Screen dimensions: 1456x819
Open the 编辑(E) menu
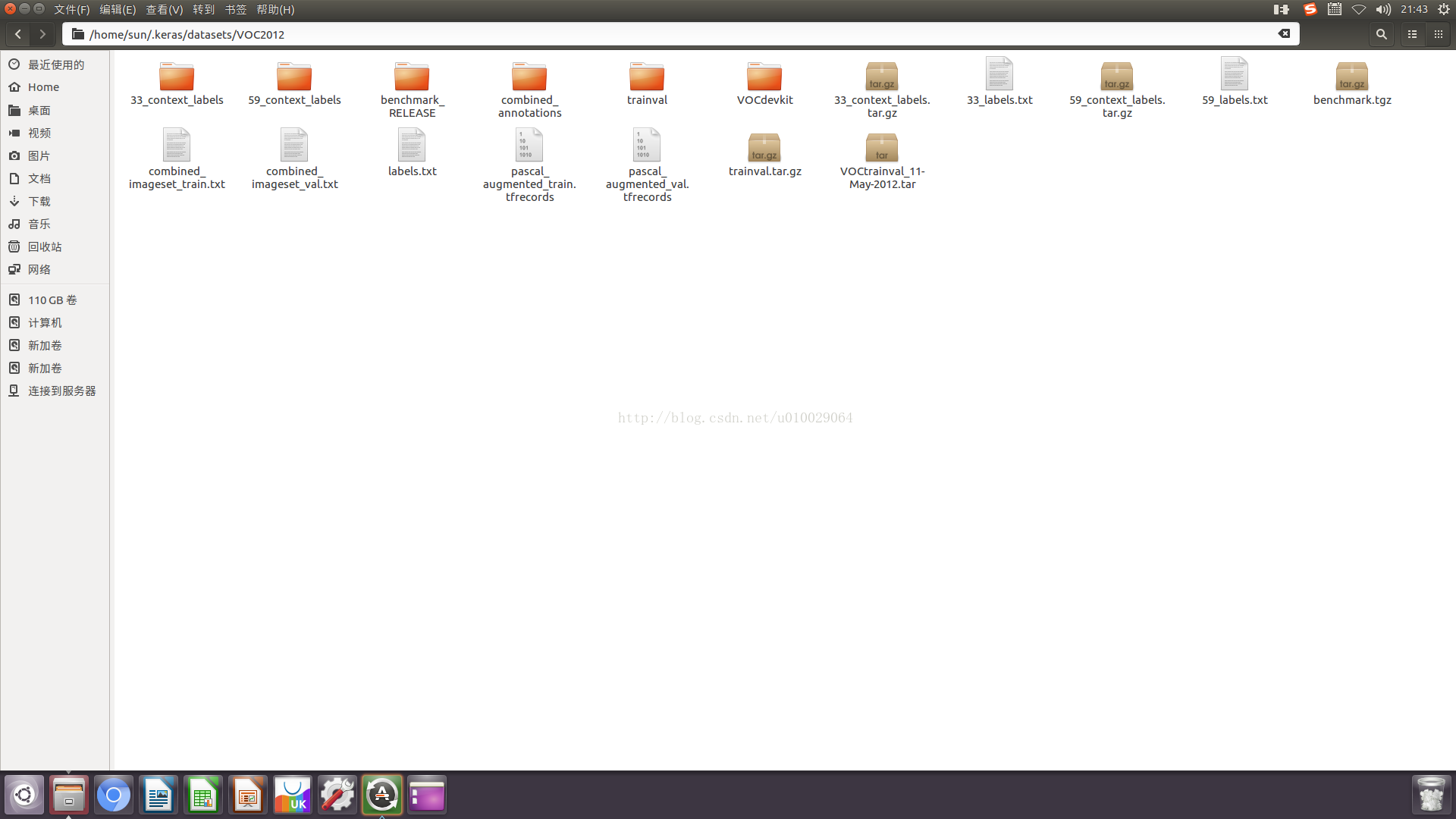pos(118,9)
